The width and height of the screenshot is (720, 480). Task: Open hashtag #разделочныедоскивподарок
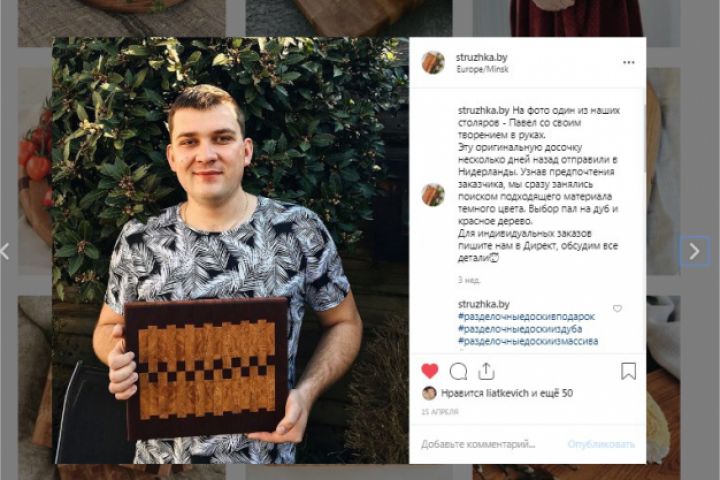(526, 316)
